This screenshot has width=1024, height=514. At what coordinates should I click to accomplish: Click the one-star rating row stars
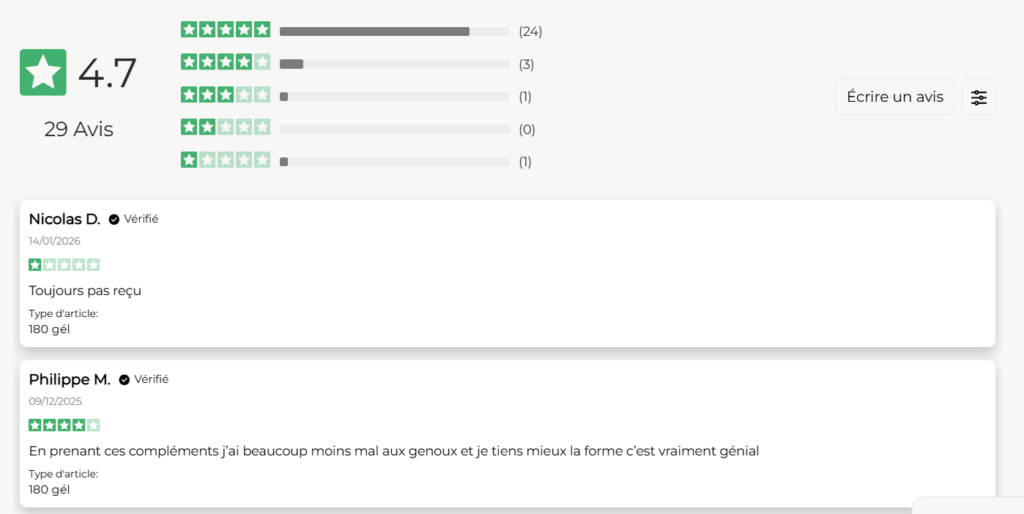[x=225, y=160]
